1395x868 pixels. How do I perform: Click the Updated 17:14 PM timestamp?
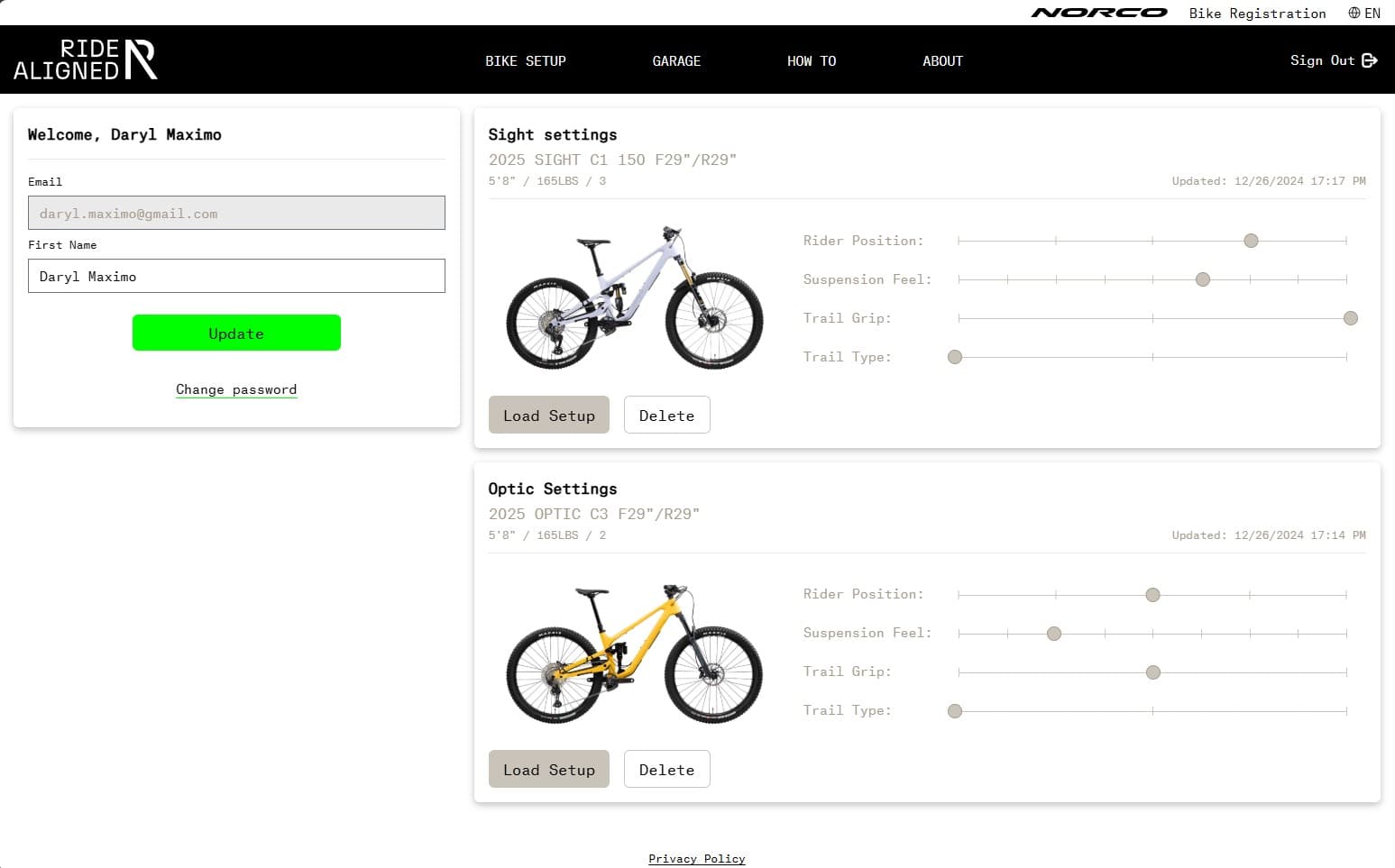[x=1269, y=535]
